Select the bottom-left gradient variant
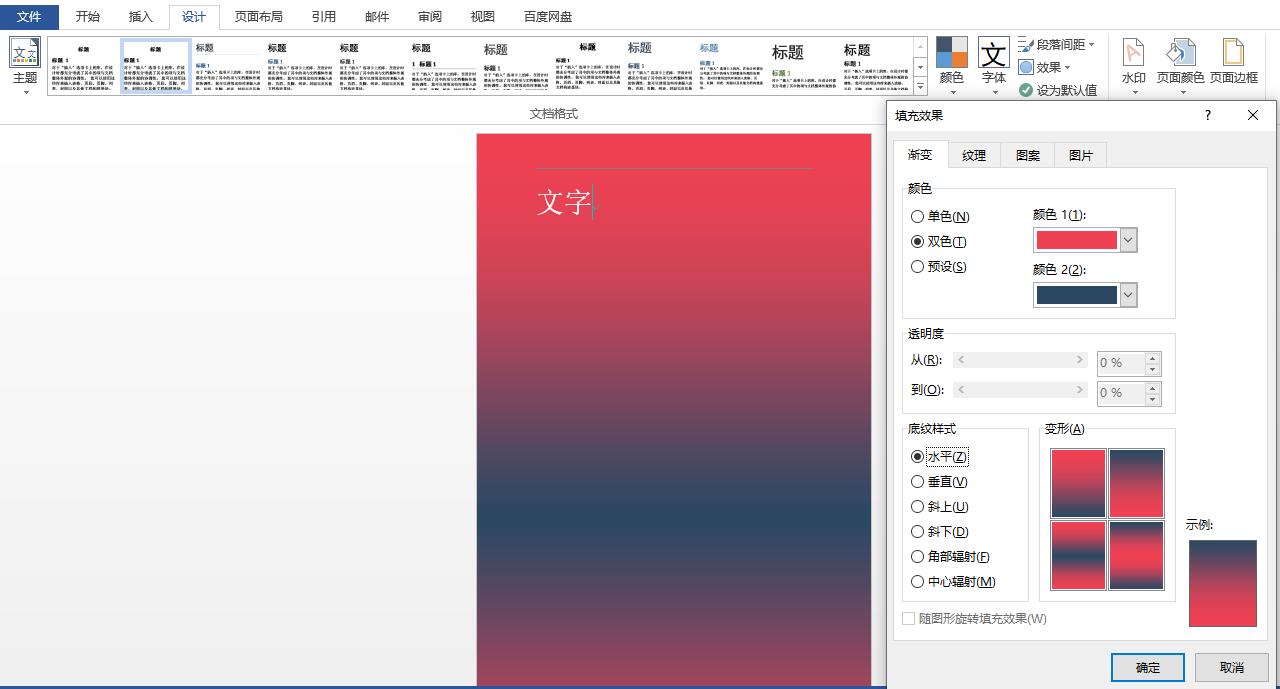The width and height of the screenshot is (1280, 689). [x=1078, y=555]
